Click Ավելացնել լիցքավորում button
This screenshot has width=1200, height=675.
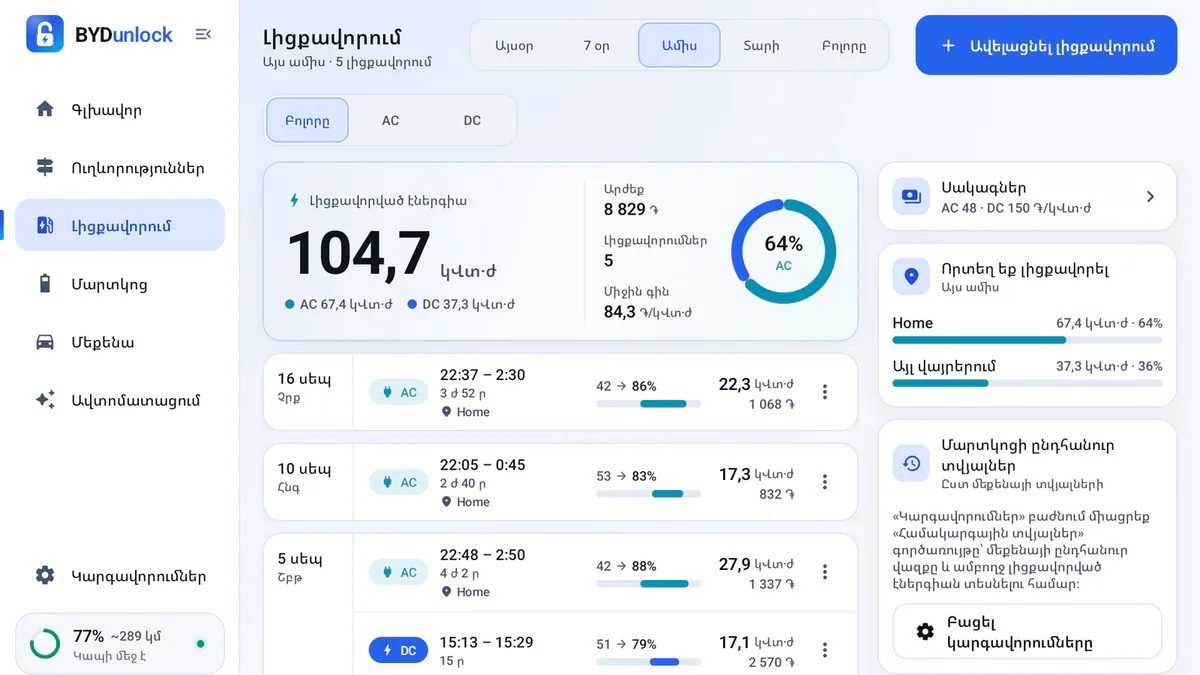click(1046, 45)
